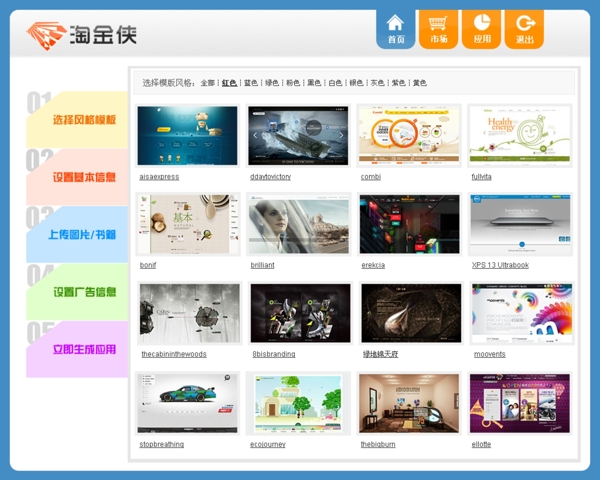Select the 粉色 style filter

[x=293, y=83]
